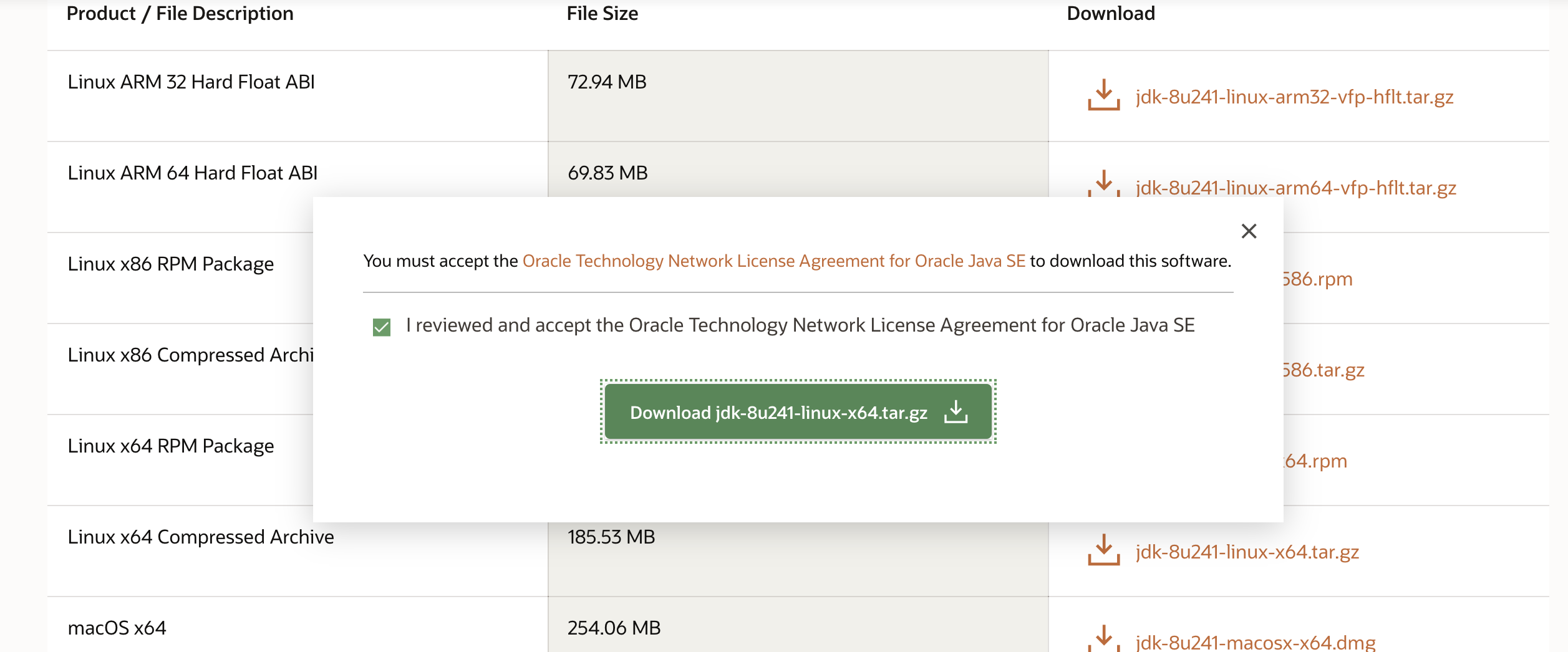
Task: Click the download icon for the arm32 tarball
Action: (x=1103, y=95)
